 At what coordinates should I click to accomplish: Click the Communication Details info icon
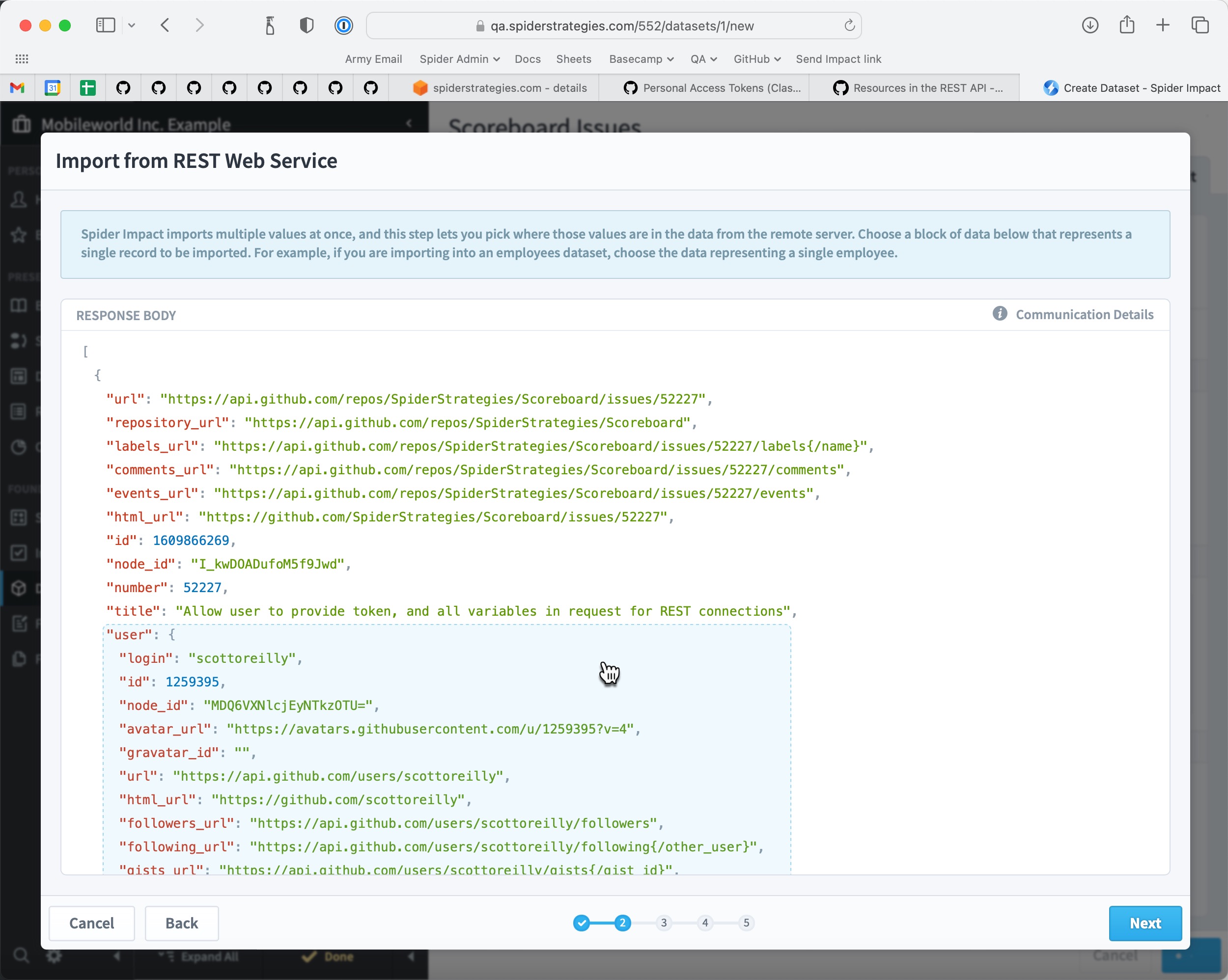[x=999, y=314]
